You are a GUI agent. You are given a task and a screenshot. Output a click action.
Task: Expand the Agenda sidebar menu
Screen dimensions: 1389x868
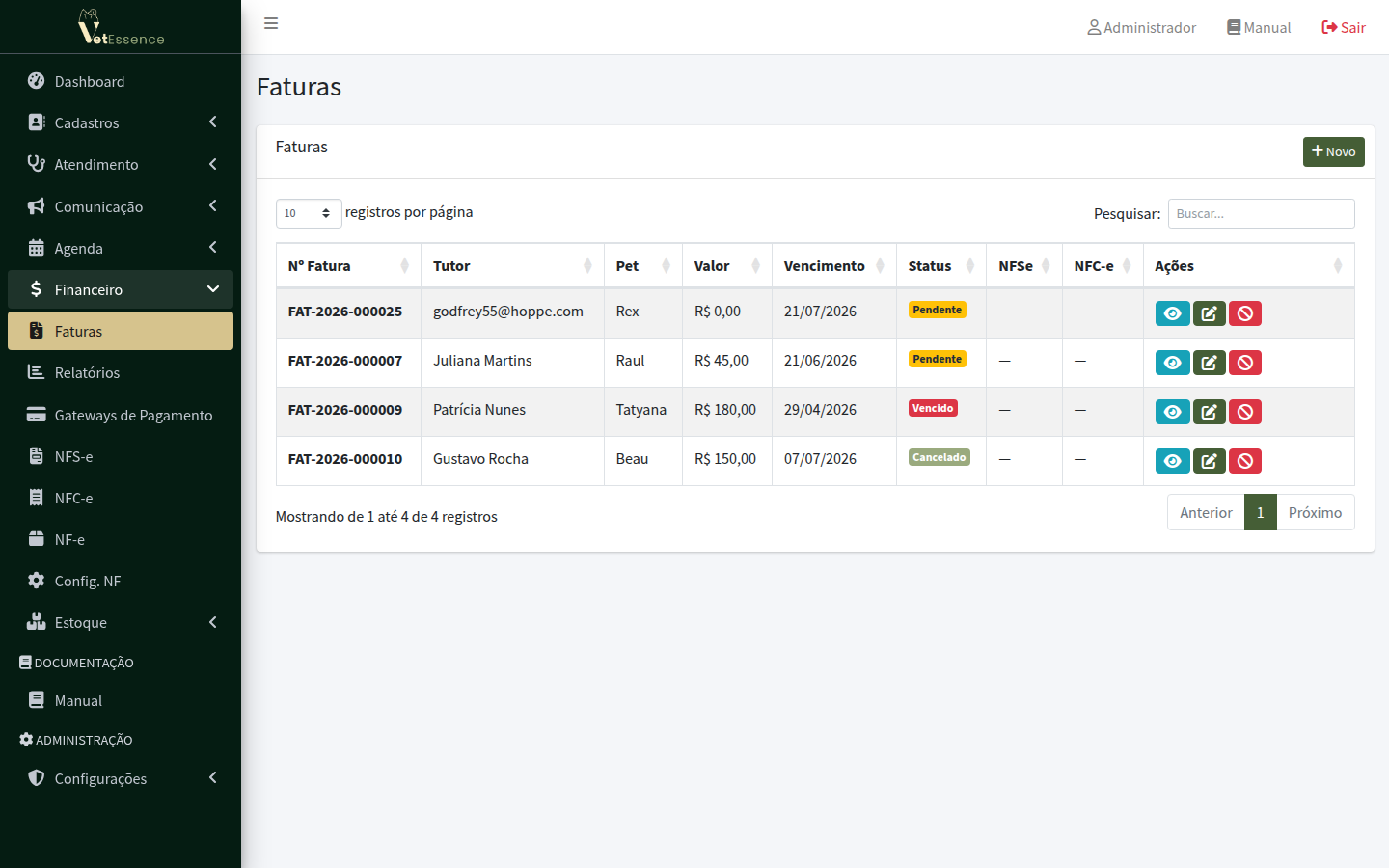(121, 248)
